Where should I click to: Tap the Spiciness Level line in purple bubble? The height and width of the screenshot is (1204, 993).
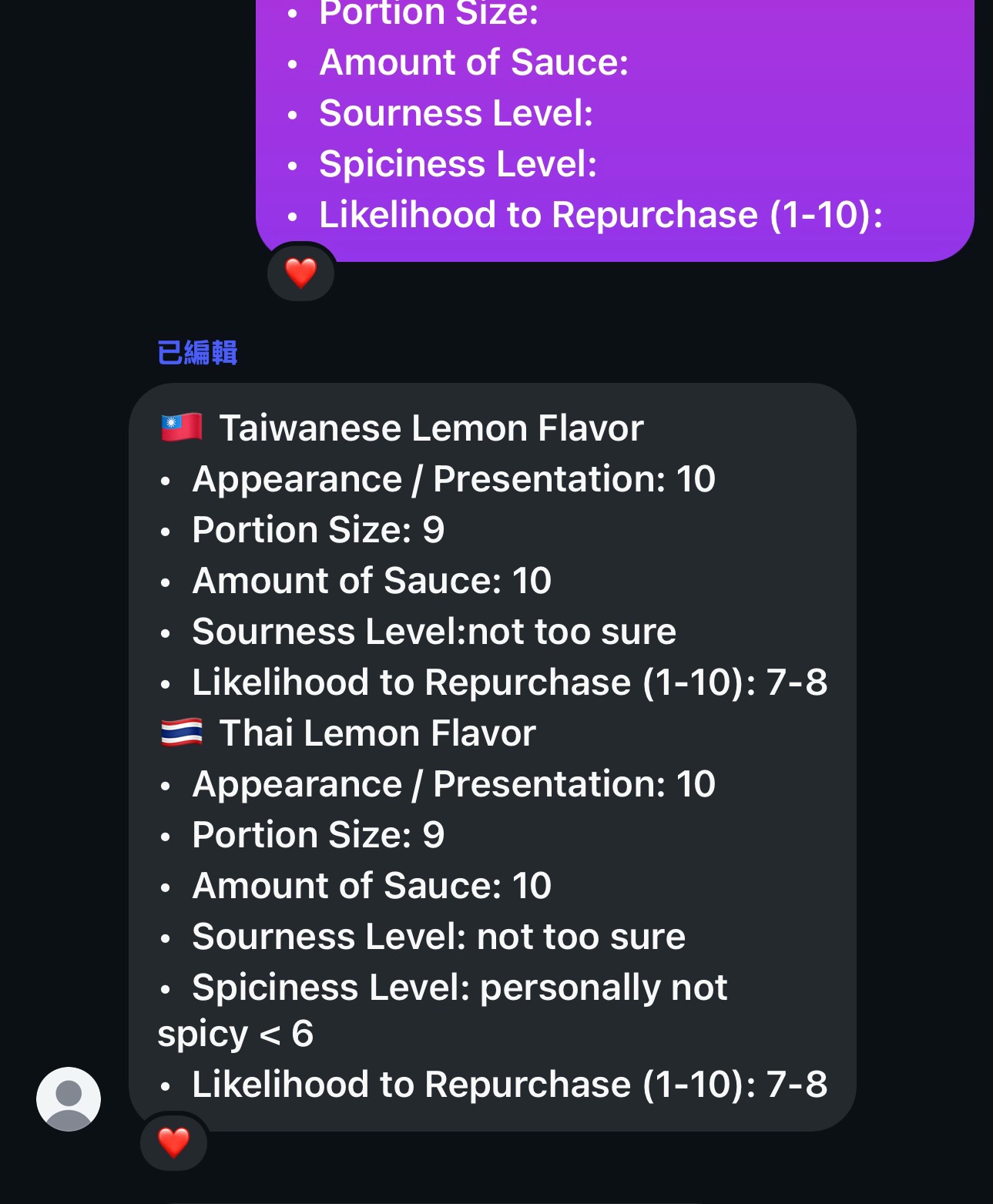point(458,164)
